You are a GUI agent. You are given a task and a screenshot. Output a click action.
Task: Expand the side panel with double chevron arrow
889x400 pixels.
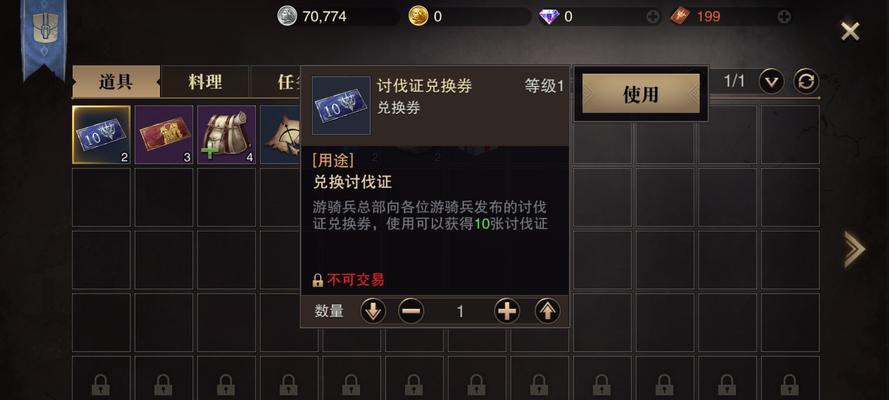(x=854, y=249)
